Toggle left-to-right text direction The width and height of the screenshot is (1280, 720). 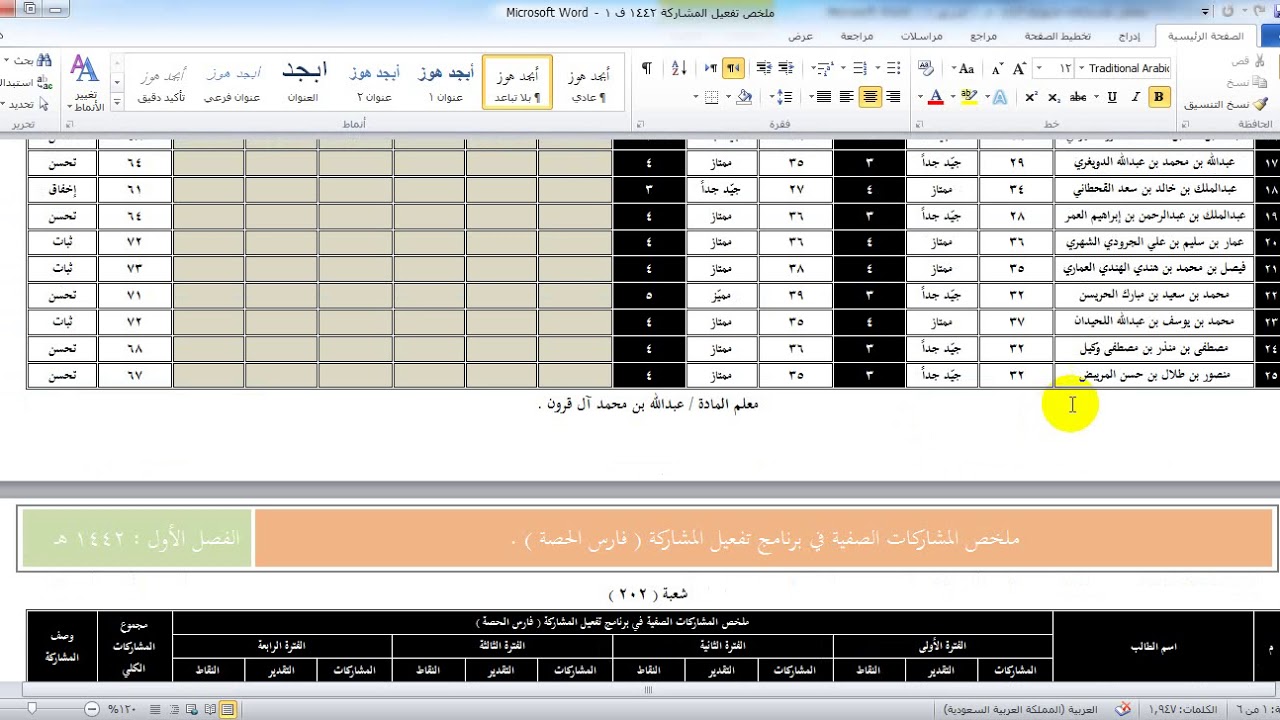click(711, 68)
